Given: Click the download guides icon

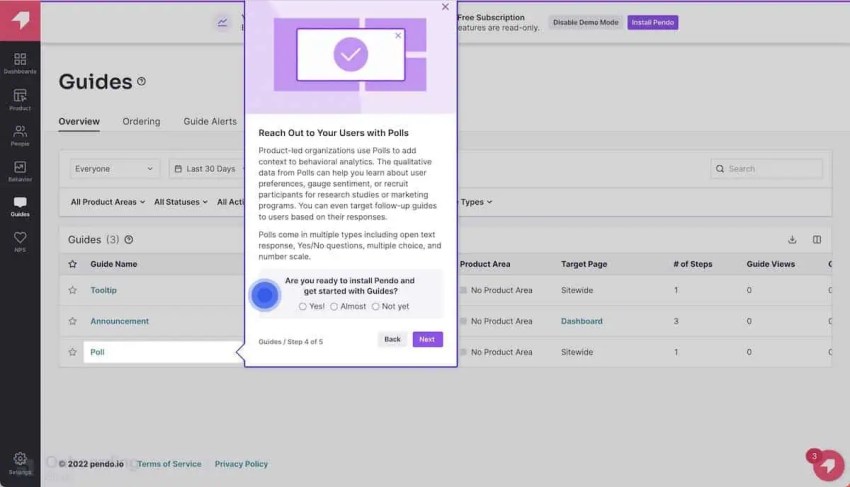Looking at the screenshot, I should point(792,240).
